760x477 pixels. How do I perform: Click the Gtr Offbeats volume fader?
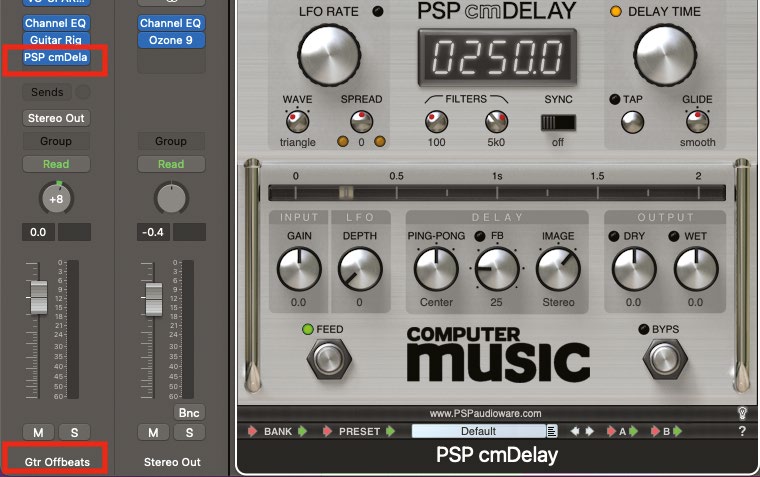coord(38,295)
